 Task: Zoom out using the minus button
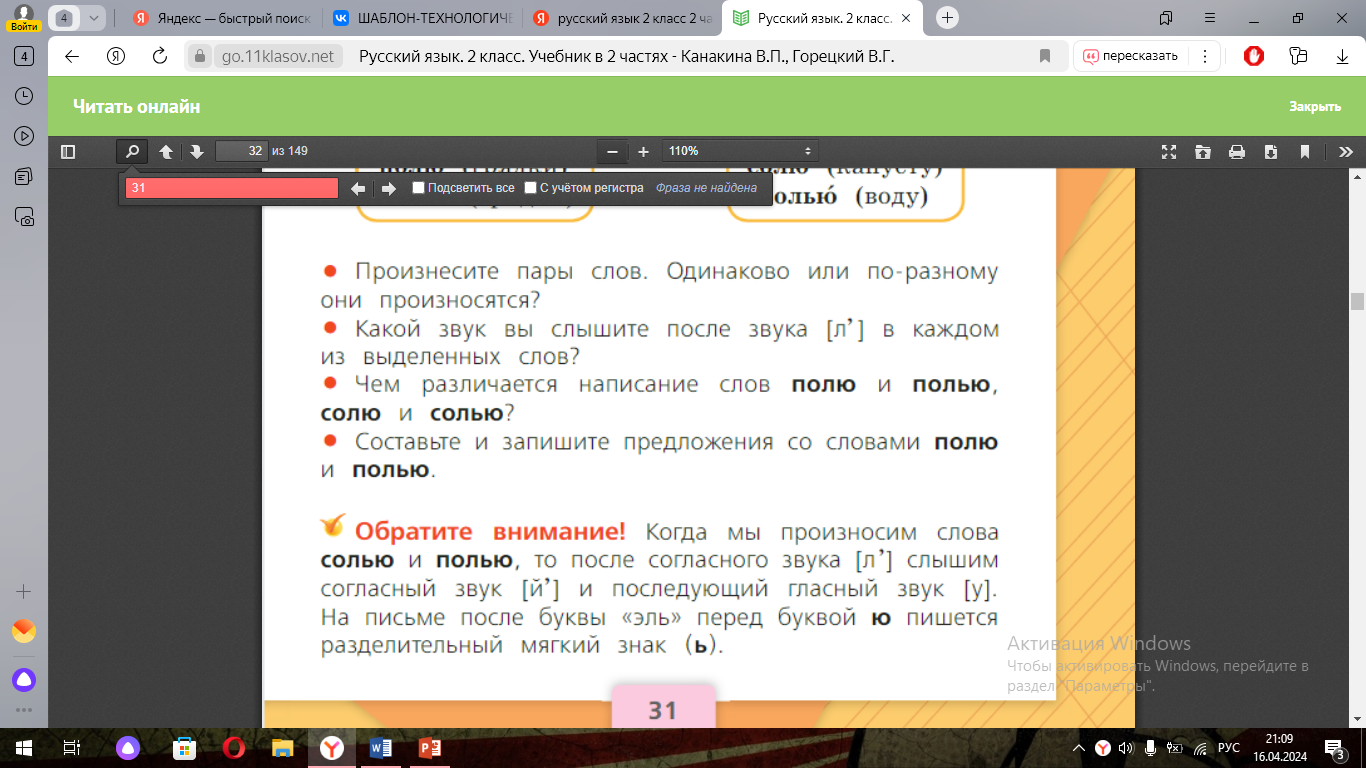tap(612, 152)
